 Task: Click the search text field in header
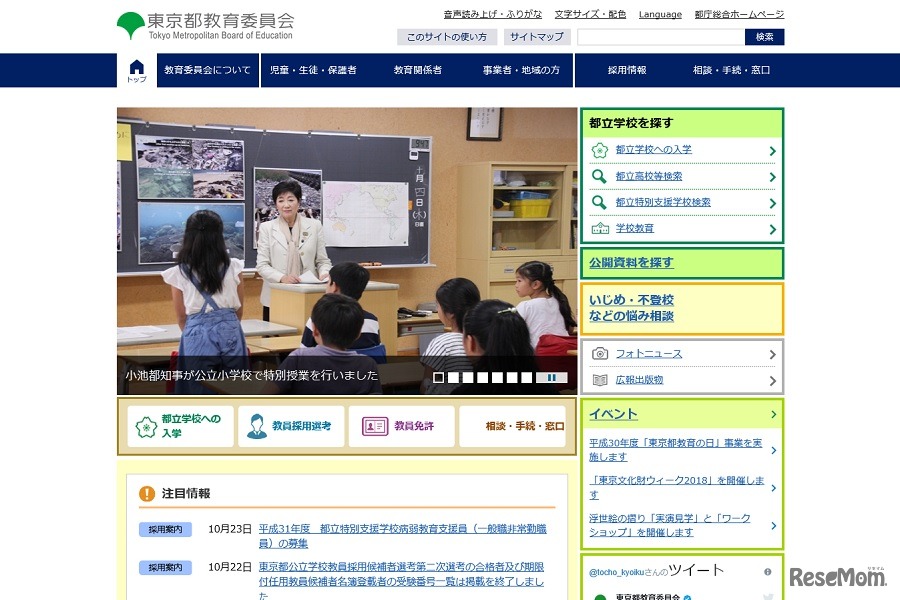(660, 37)
